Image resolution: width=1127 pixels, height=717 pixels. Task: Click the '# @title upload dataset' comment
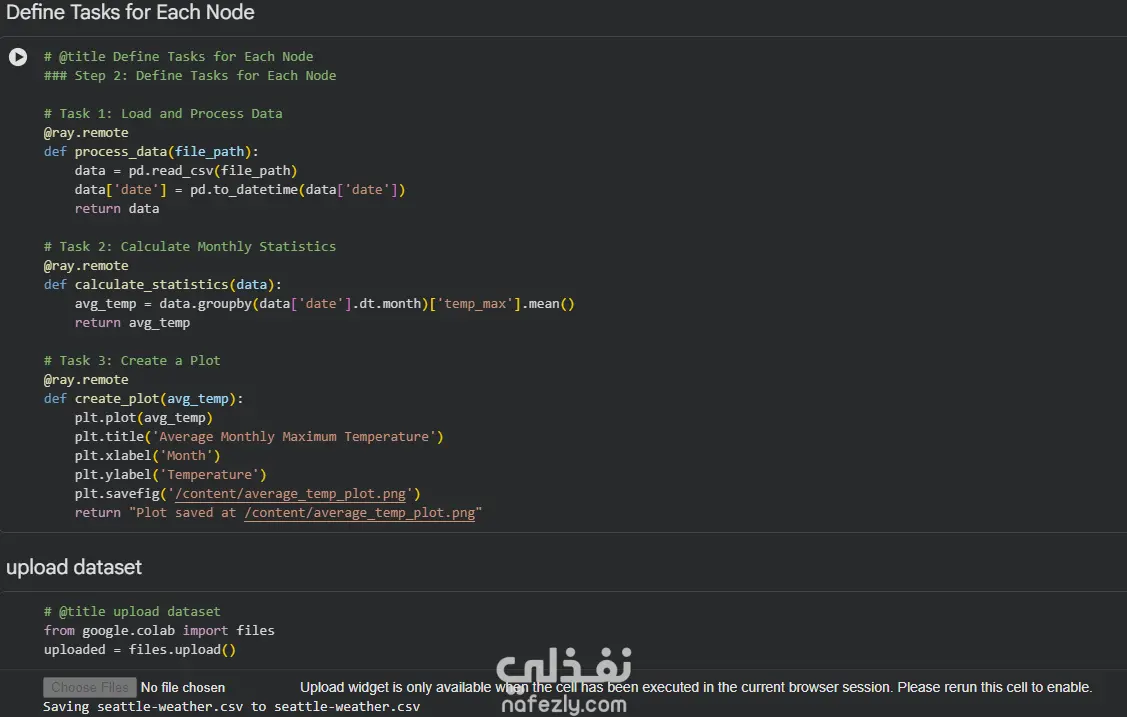point(132,612)
